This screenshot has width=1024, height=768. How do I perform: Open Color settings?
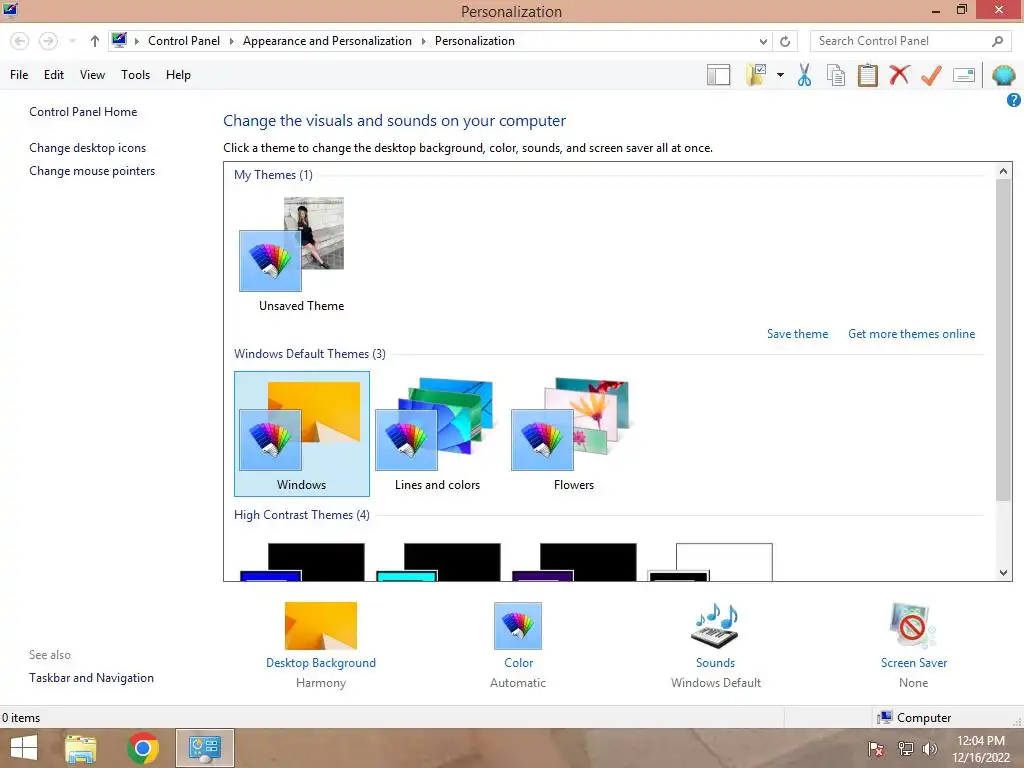click(518, 646)
